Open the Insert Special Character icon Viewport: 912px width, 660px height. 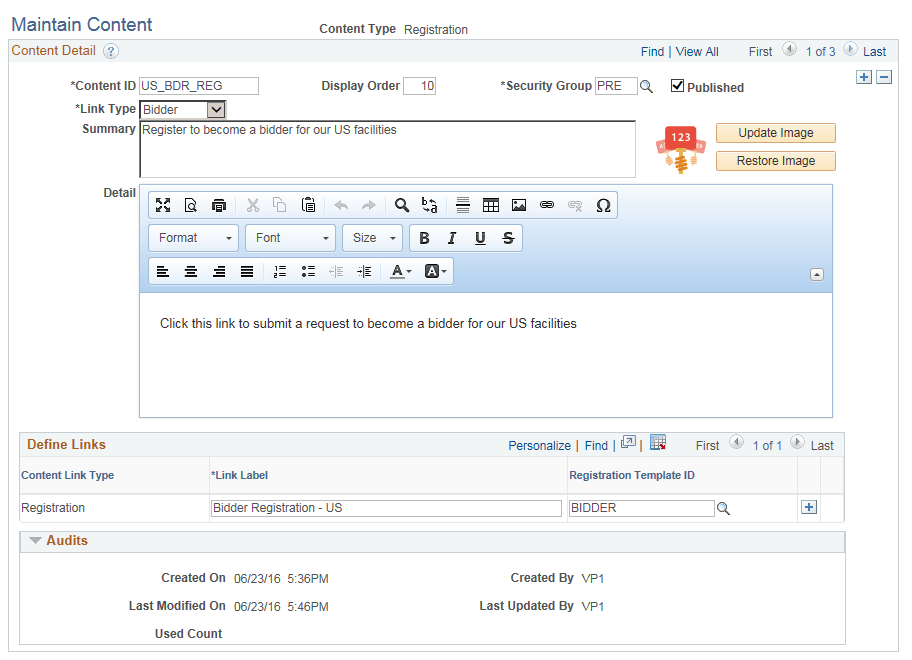604,205
